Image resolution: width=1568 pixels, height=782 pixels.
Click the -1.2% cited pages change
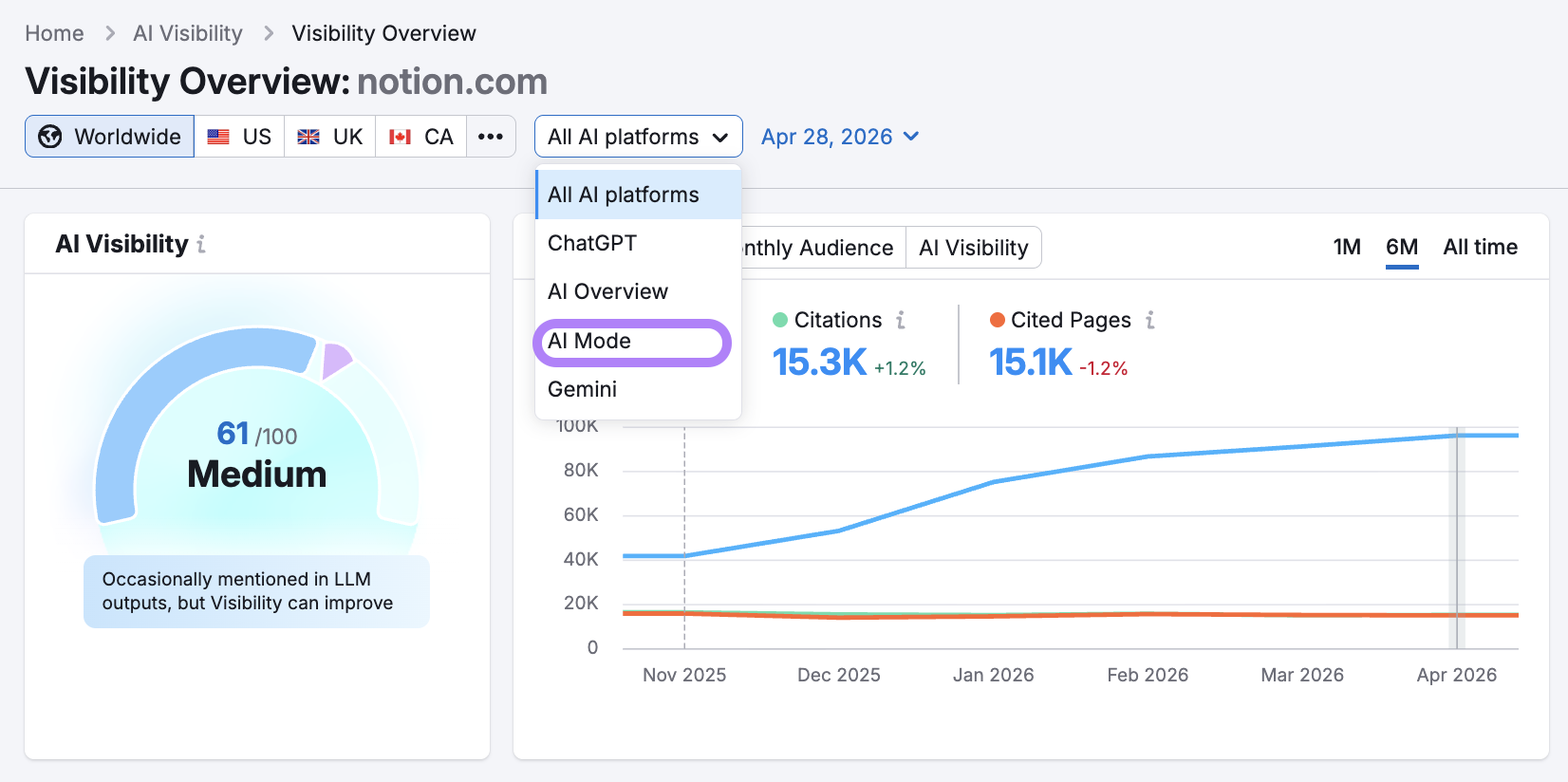tap(1104, 368)
